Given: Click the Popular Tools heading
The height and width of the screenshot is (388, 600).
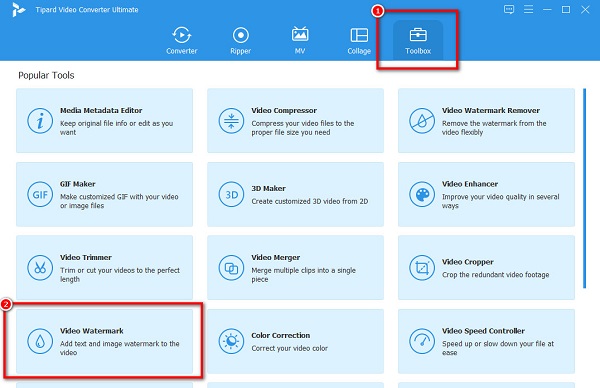Looking at the screenshot, I should click(46, 75).
